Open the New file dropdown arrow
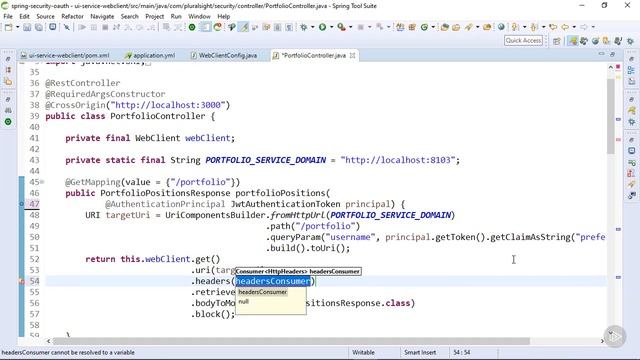Viewport: 640px width, 360px height. (x=18, y=27)
